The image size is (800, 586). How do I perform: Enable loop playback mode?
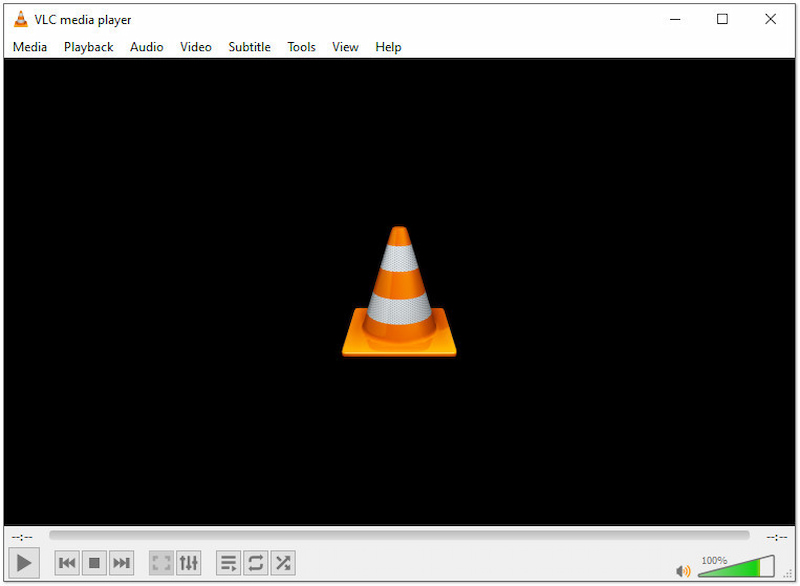pos(255,562)
